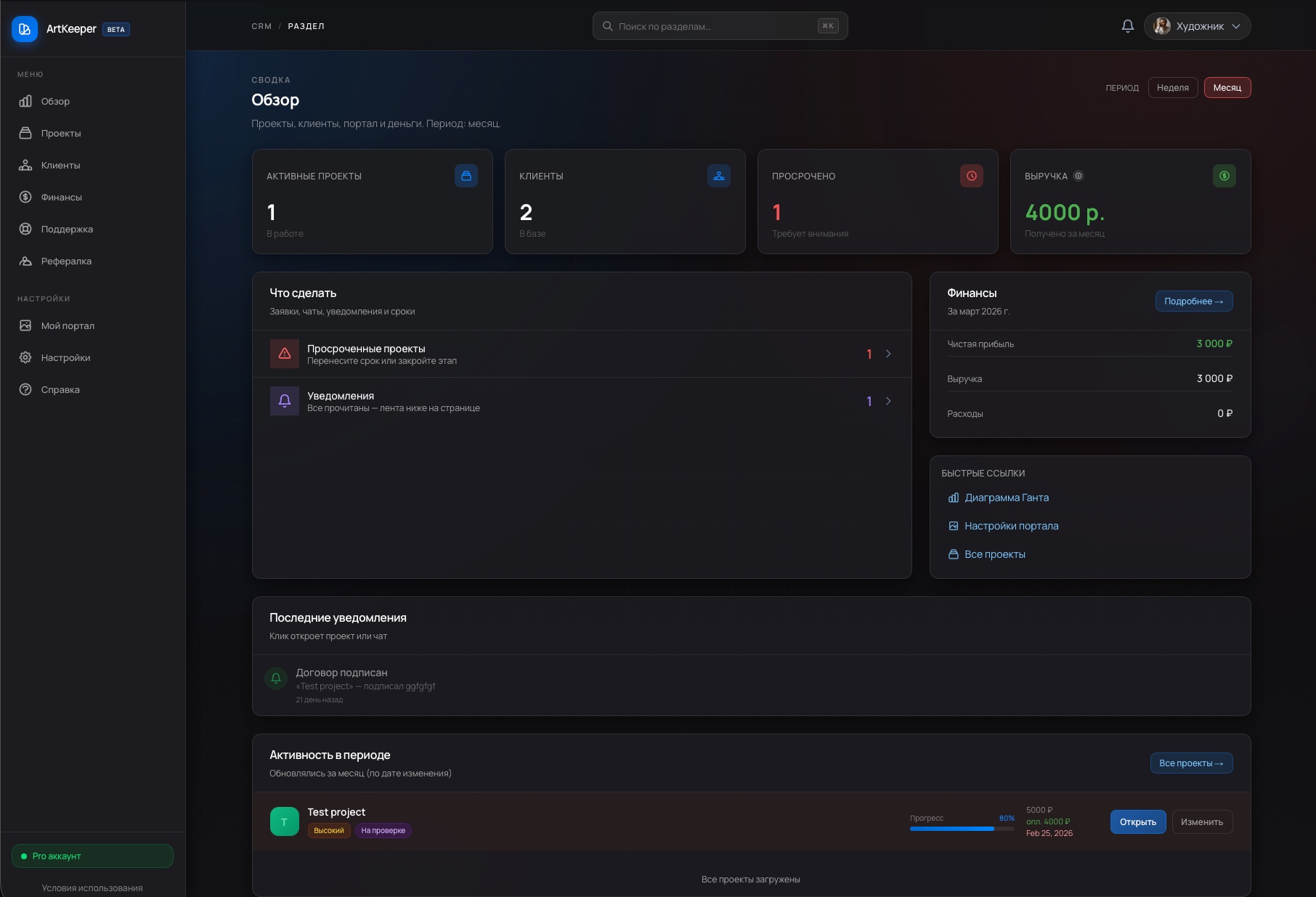Viewport: 1316px width, 897px height.
Task: Expand the Просроченные проекты row
Action: pos(888,354)
